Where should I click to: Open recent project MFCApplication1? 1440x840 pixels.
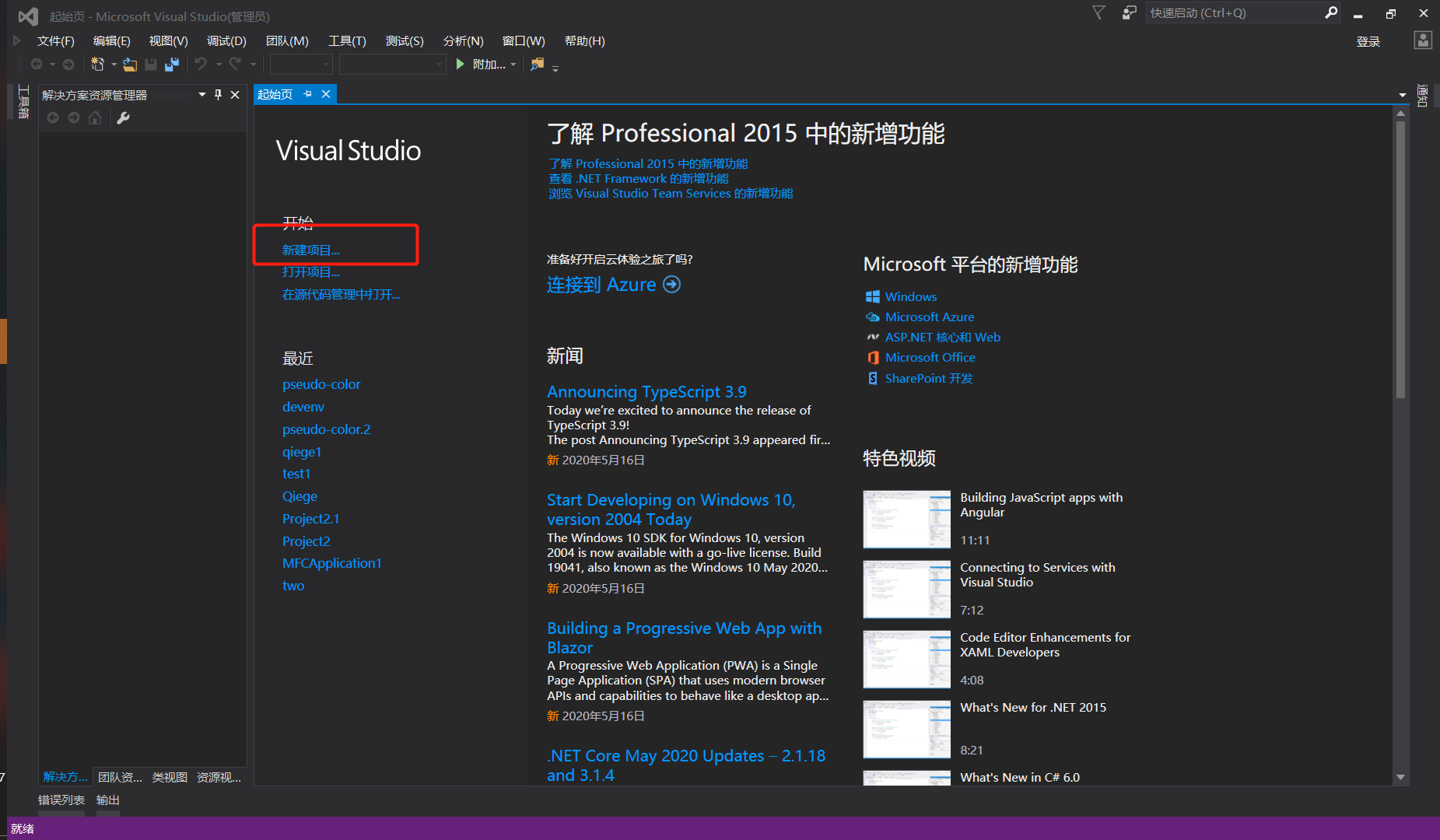pyautogui.click(x=332, y=563)
